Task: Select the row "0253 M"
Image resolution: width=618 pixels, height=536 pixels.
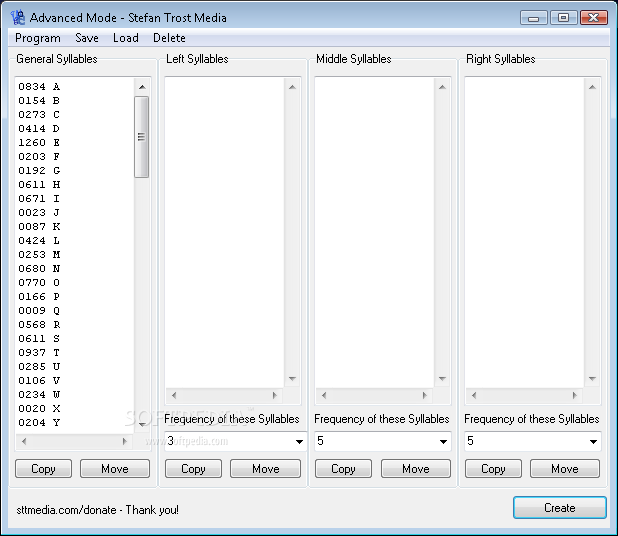Action: (39, 255)
